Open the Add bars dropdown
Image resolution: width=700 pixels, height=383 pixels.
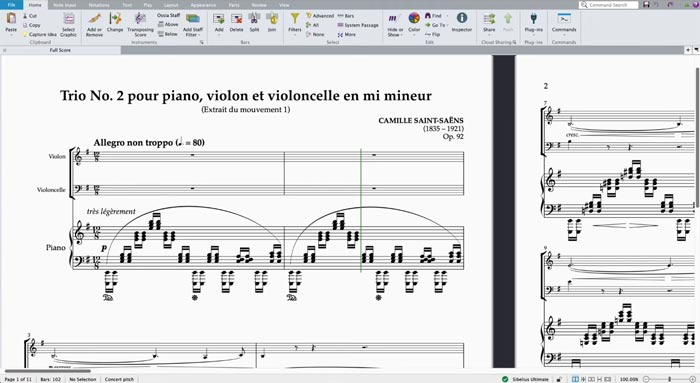[219, 24]
